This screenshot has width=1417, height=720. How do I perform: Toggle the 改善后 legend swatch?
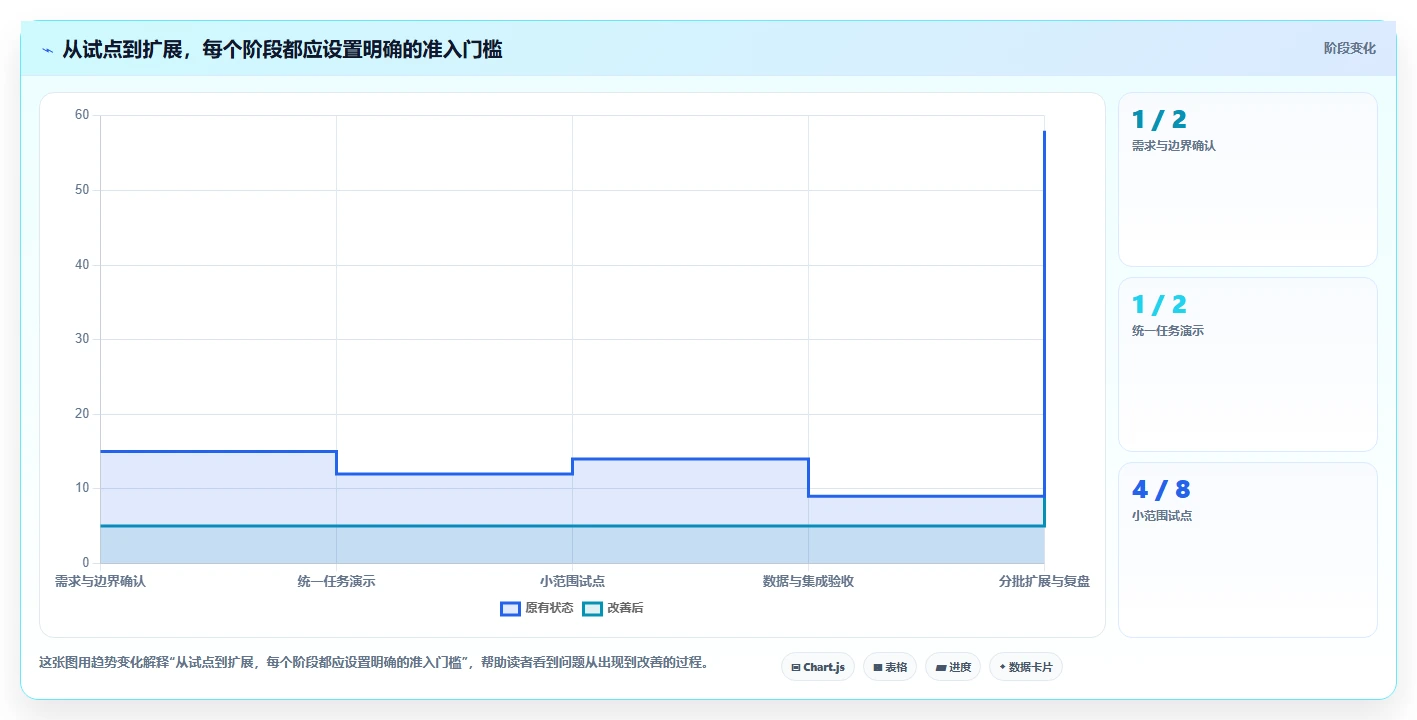(592, 608)
